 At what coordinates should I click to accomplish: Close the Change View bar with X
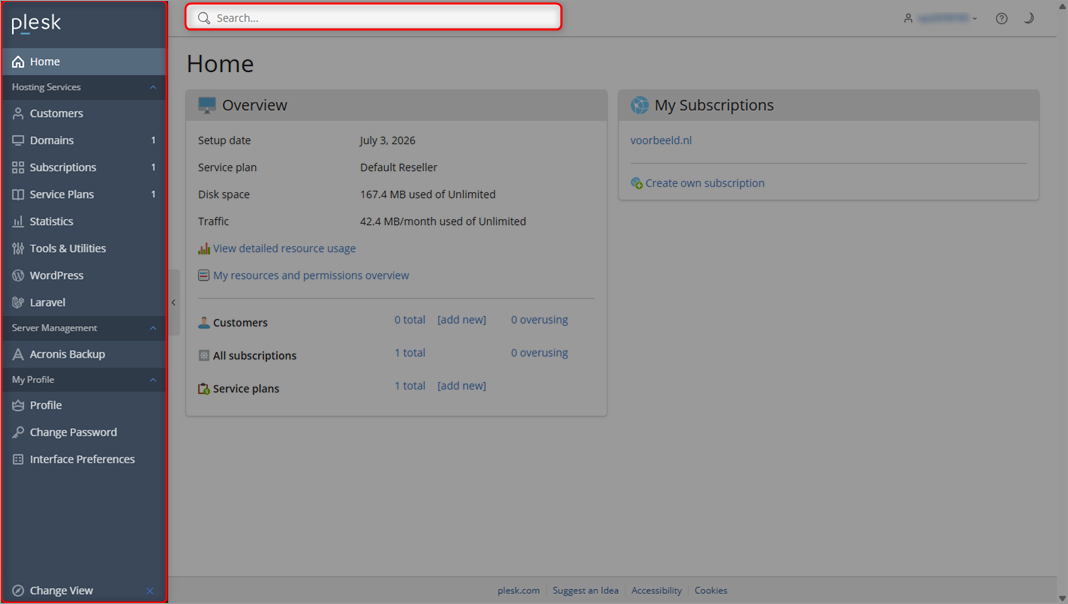150,591
